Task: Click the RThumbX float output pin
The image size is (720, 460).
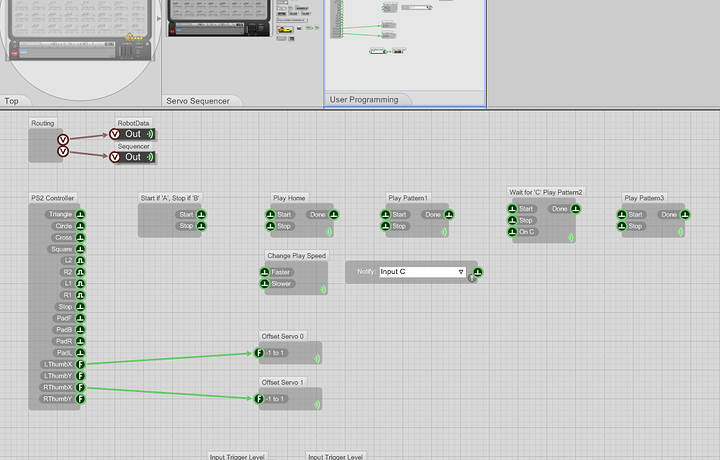Action: click(x=80, y=387)
